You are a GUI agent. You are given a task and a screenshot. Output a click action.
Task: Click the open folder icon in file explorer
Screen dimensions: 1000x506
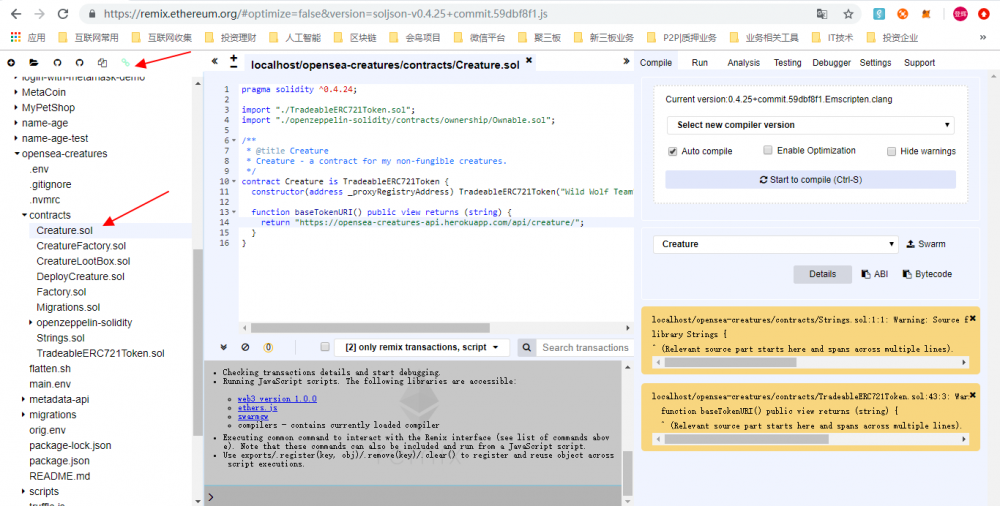[x=34, y=62]
